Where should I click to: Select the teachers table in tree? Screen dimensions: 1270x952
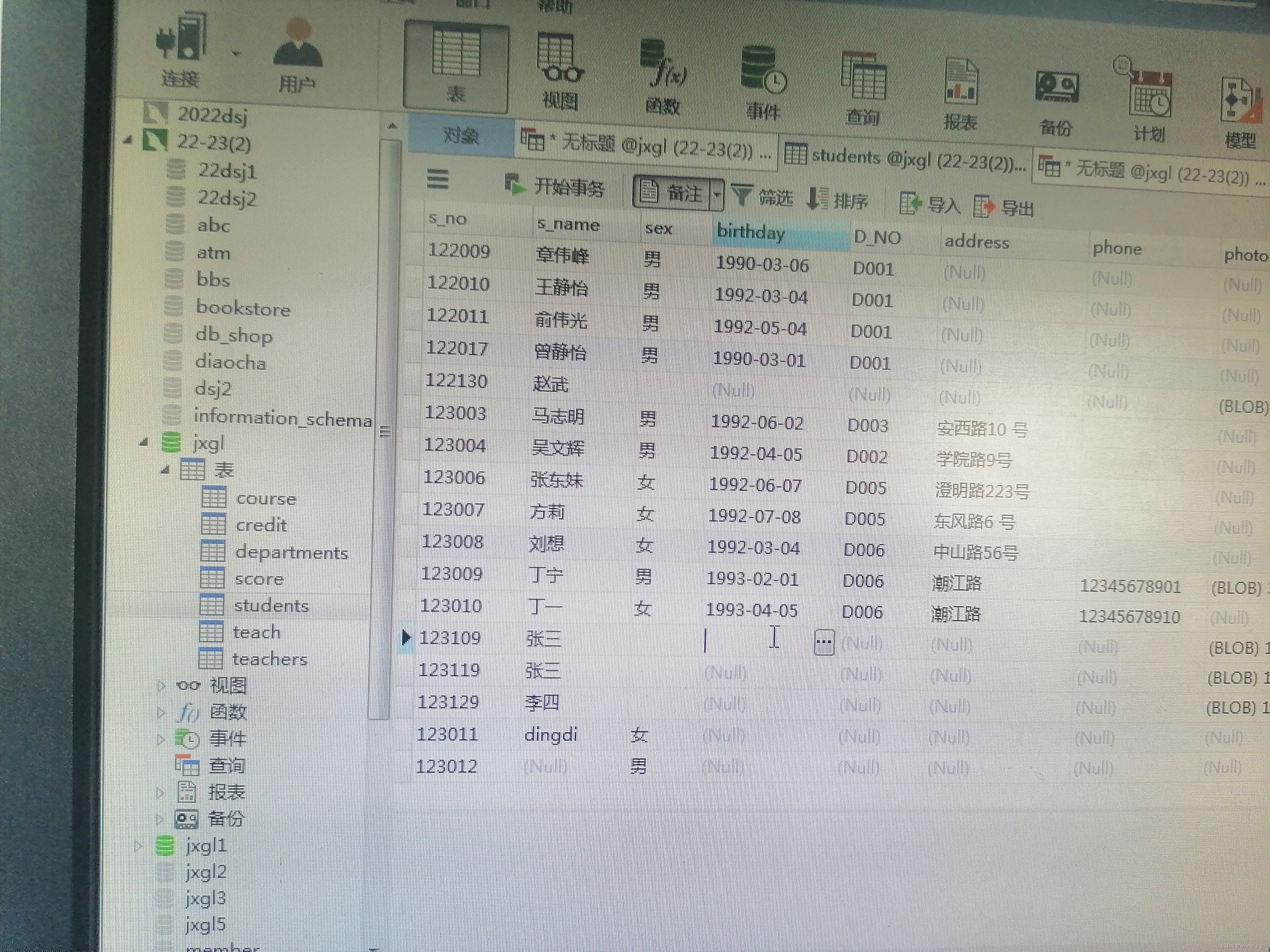pyautogui.click(x=269, y=659)
